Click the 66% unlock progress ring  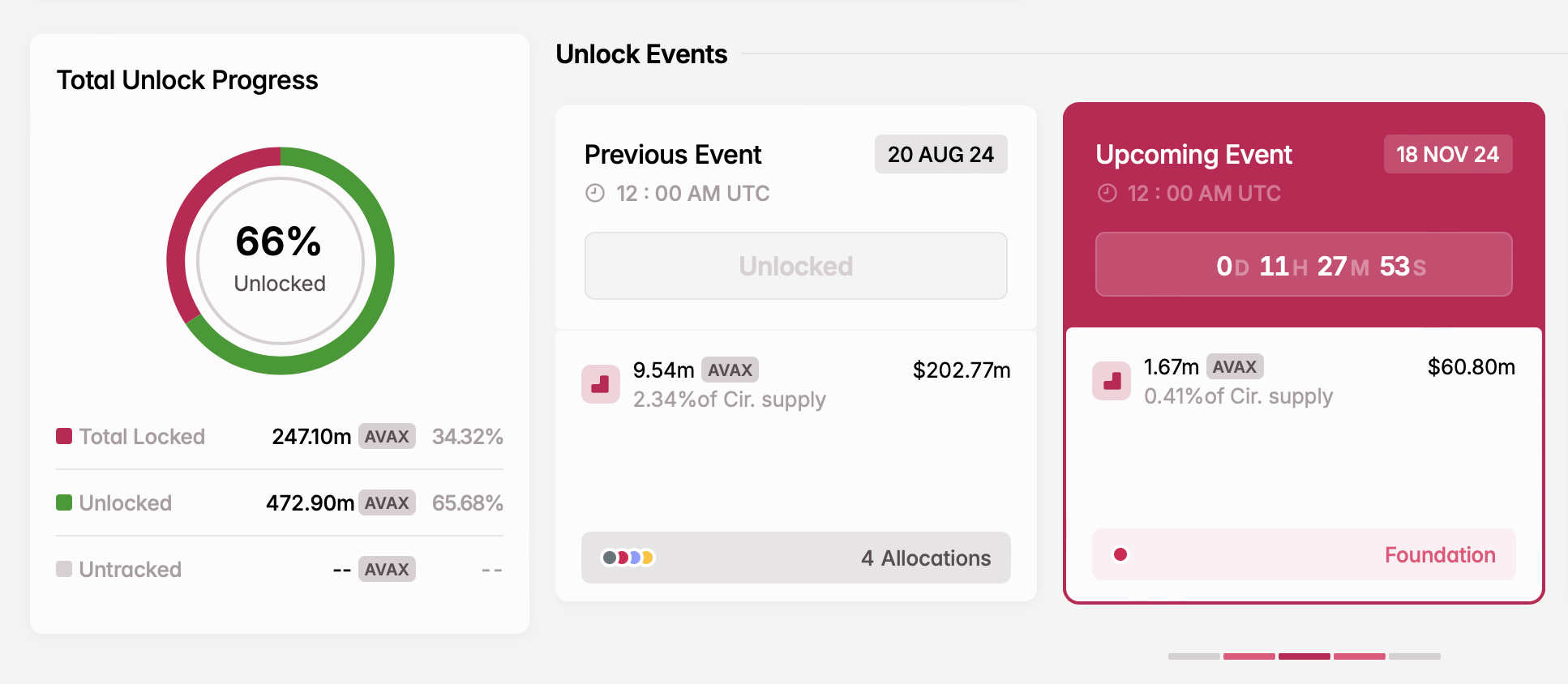(281, 261)
